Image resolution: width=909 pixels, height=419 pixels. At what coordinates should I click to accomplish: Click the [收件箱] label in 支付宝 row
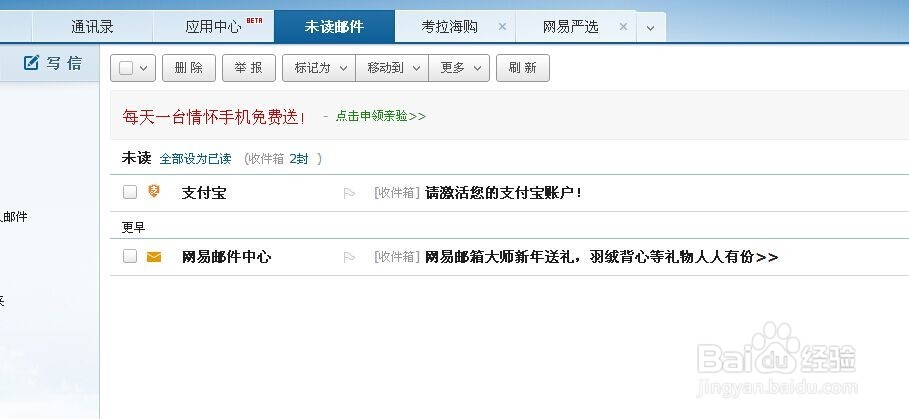397,193
